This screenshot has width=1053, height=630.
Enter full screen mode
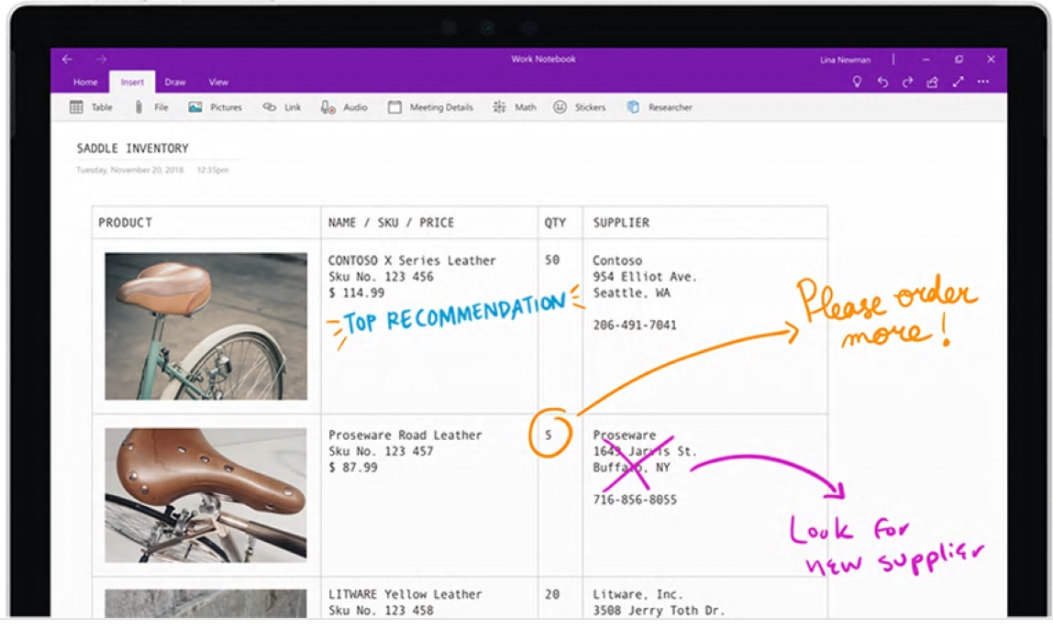click(x=958, y=82)
